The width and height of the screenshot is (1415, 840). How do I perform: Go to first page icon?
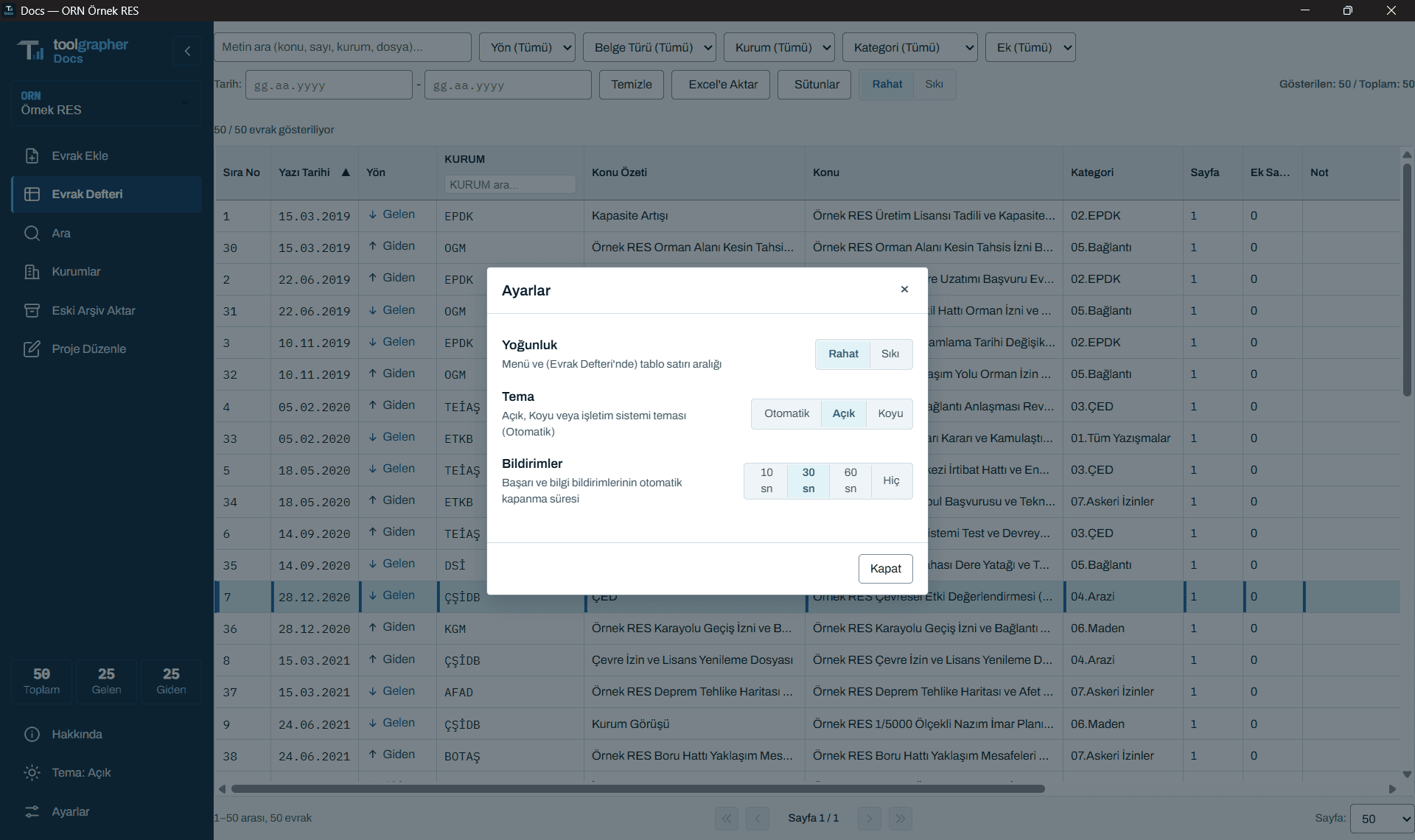tap(727, 819)
